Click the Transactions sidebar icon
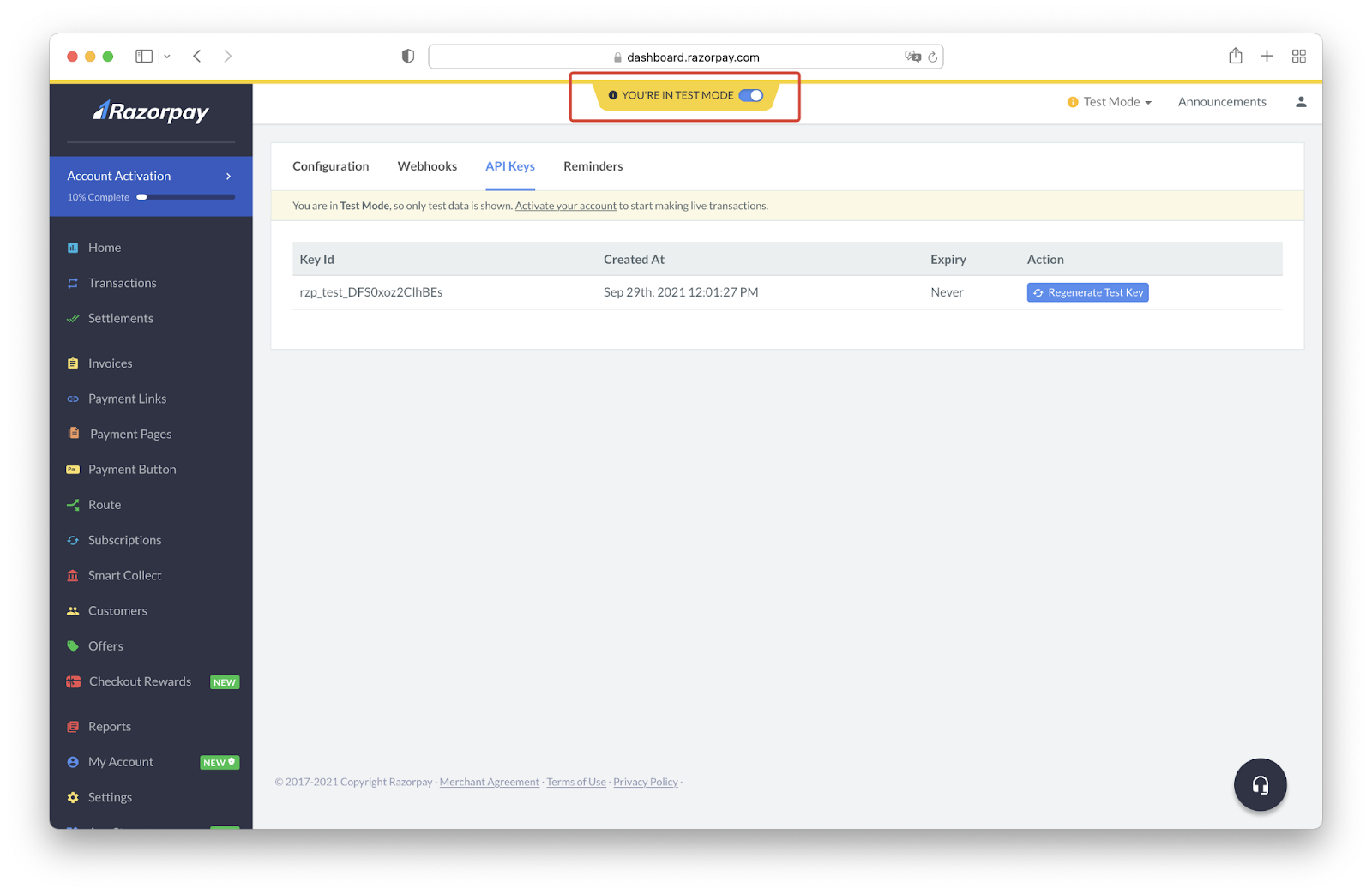This screenshot has height=894, width=1372. (73, 283)
